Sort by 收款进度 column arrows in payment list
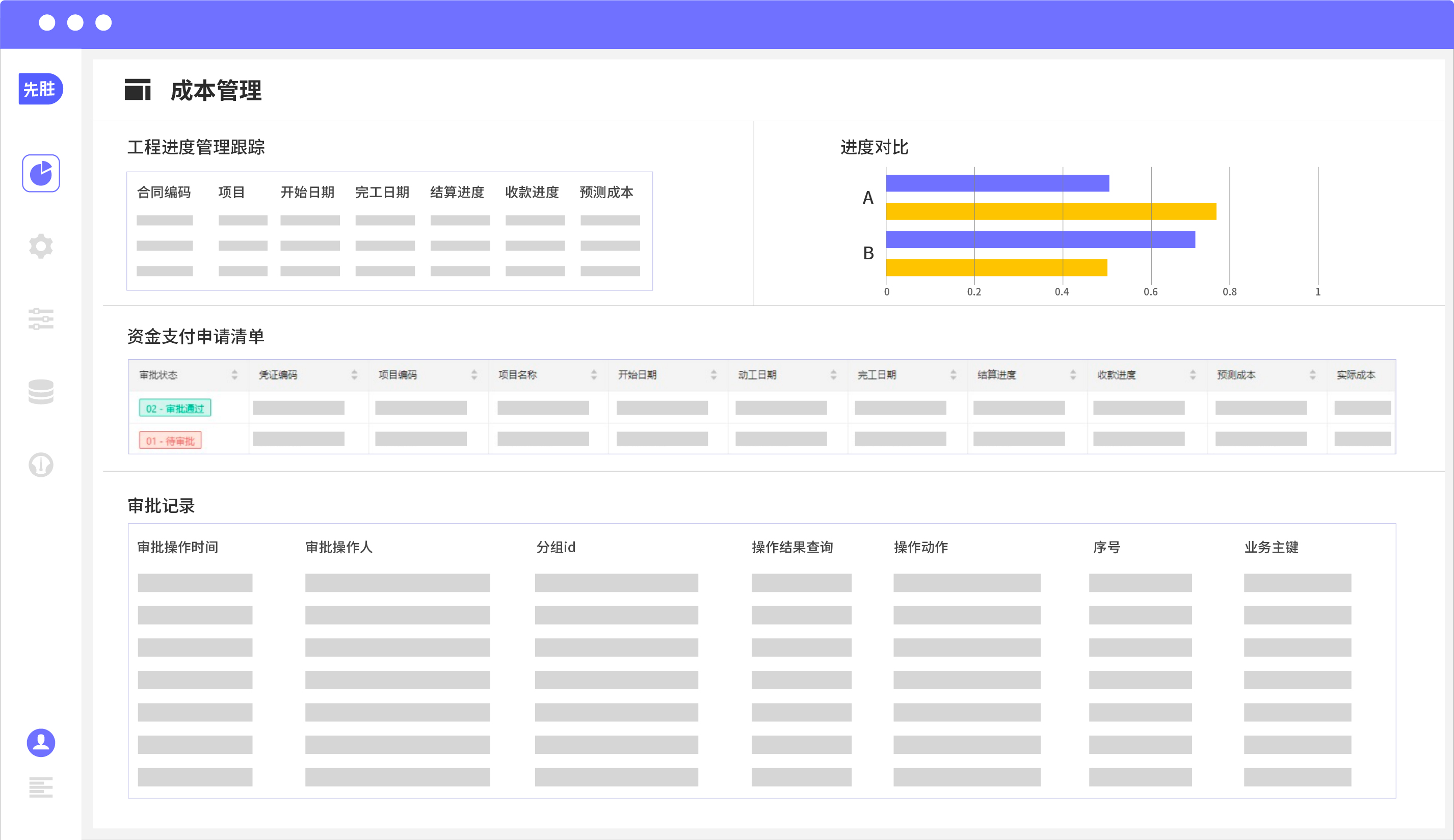 point(1193,375)
